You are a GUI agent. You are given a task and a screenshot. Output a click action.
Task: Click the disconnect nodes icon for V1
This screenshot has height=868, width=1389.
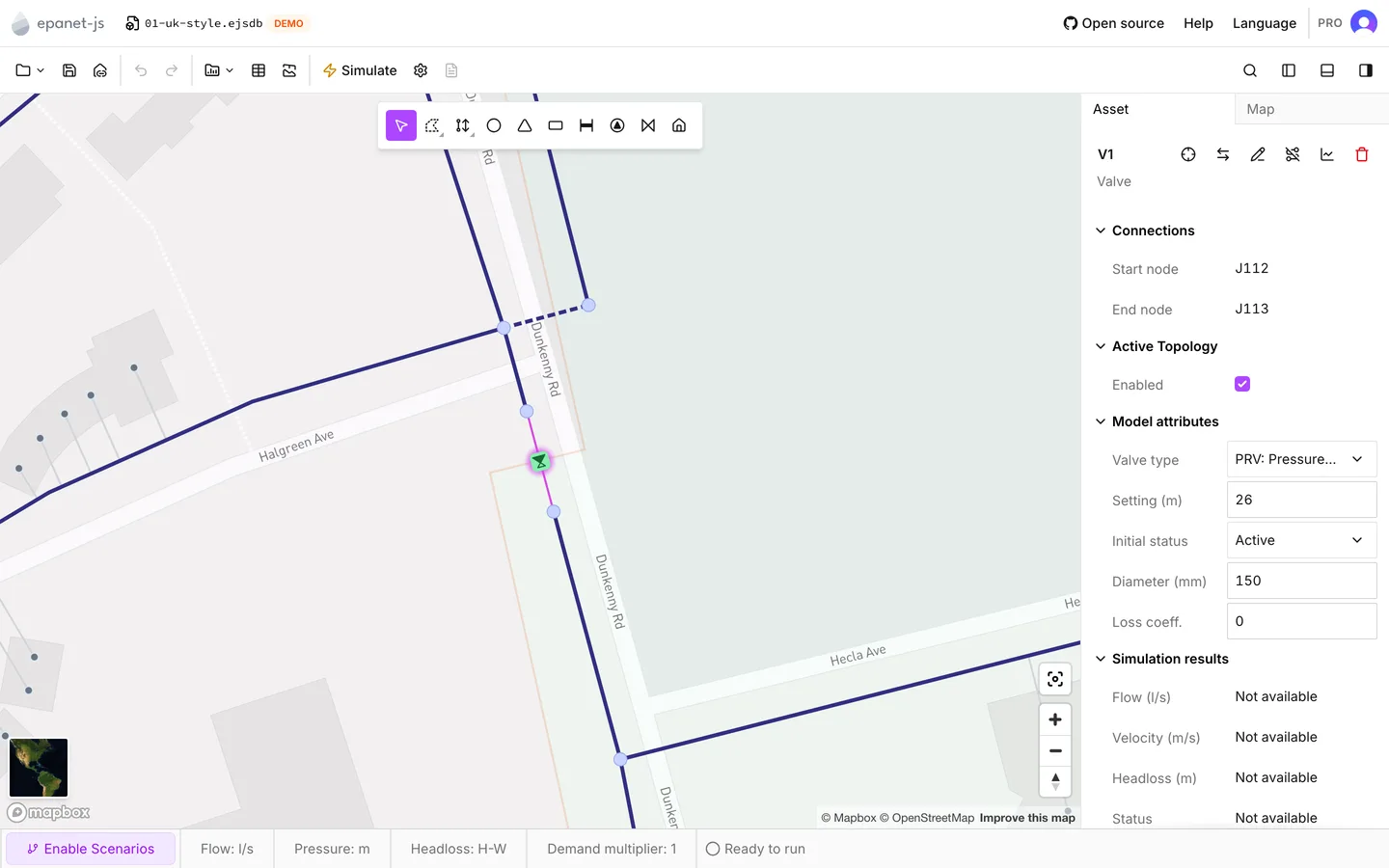coord(1293,154)
